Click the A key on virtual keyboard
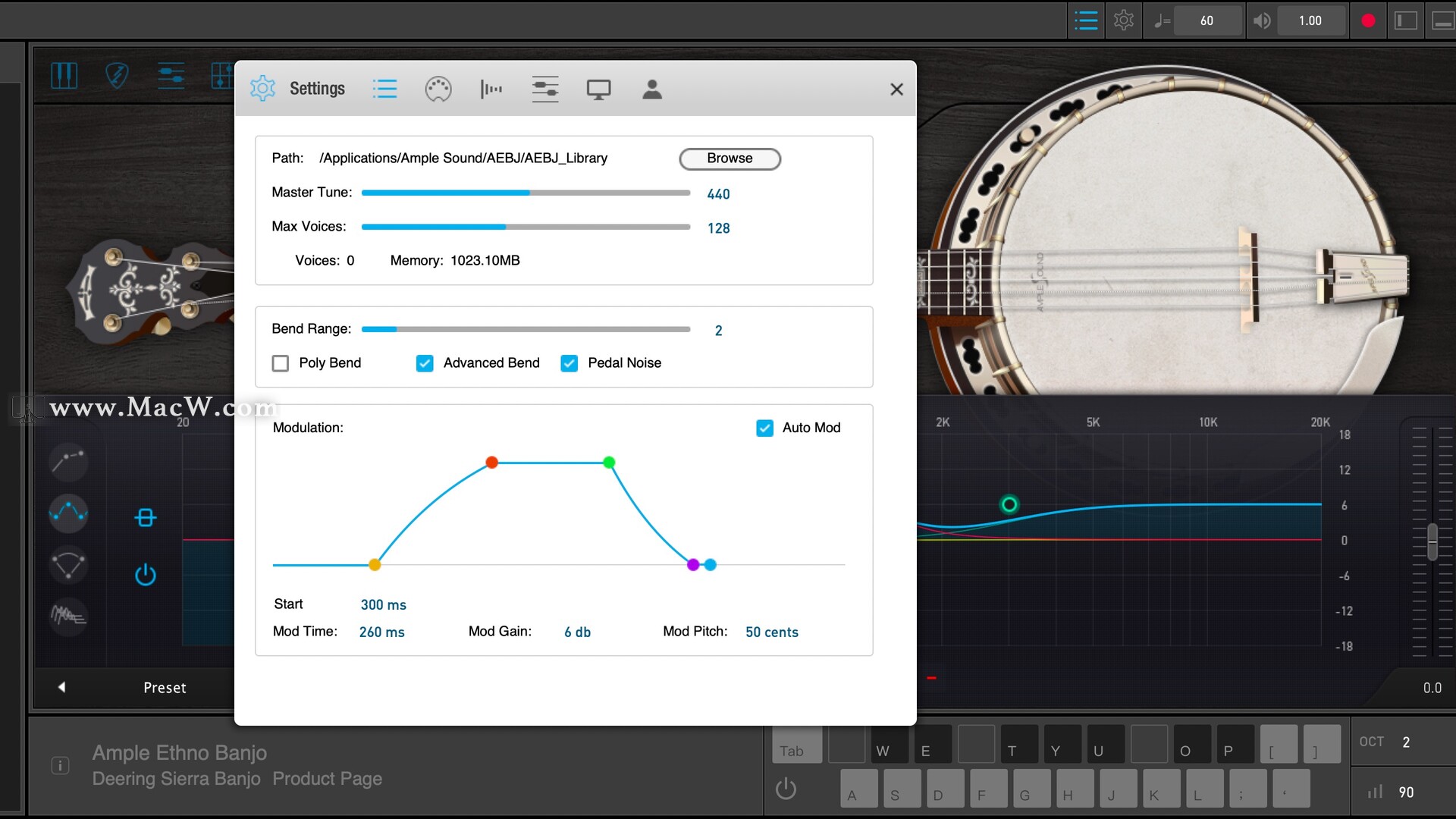This screenshot has height=819, width=1456. pos(859,789)
